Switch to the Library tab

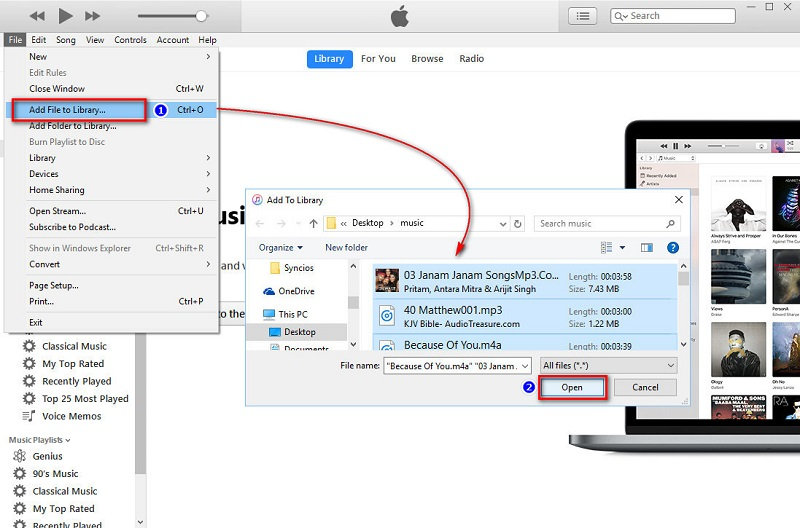coord(329,59)
